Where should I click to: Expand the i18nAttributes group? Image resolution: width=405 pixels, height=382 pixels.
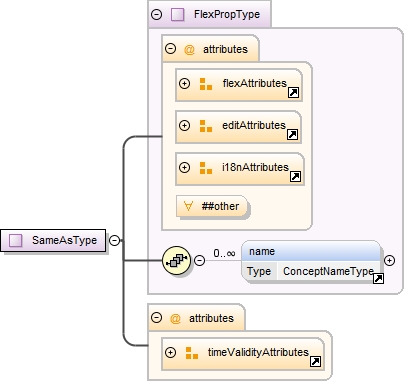click(184, 167)
